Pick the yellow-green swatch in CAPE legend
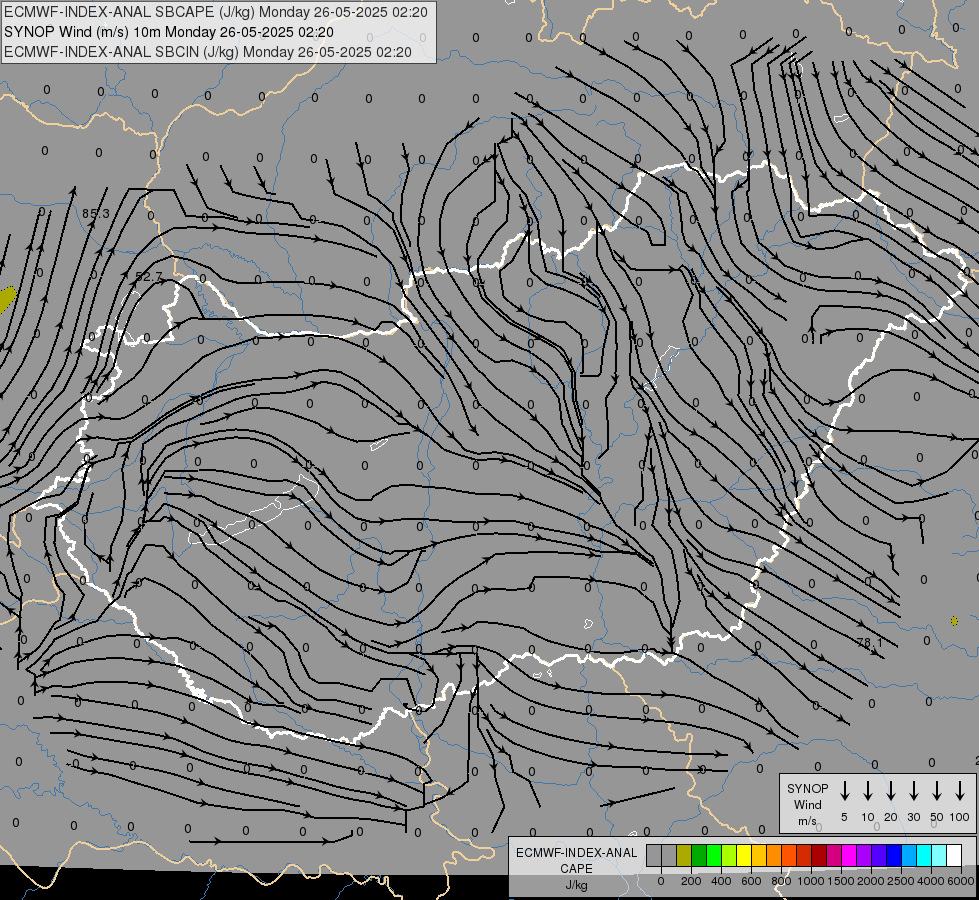Image resolution: width=979 pixels, height=900 pixels. 729,855
